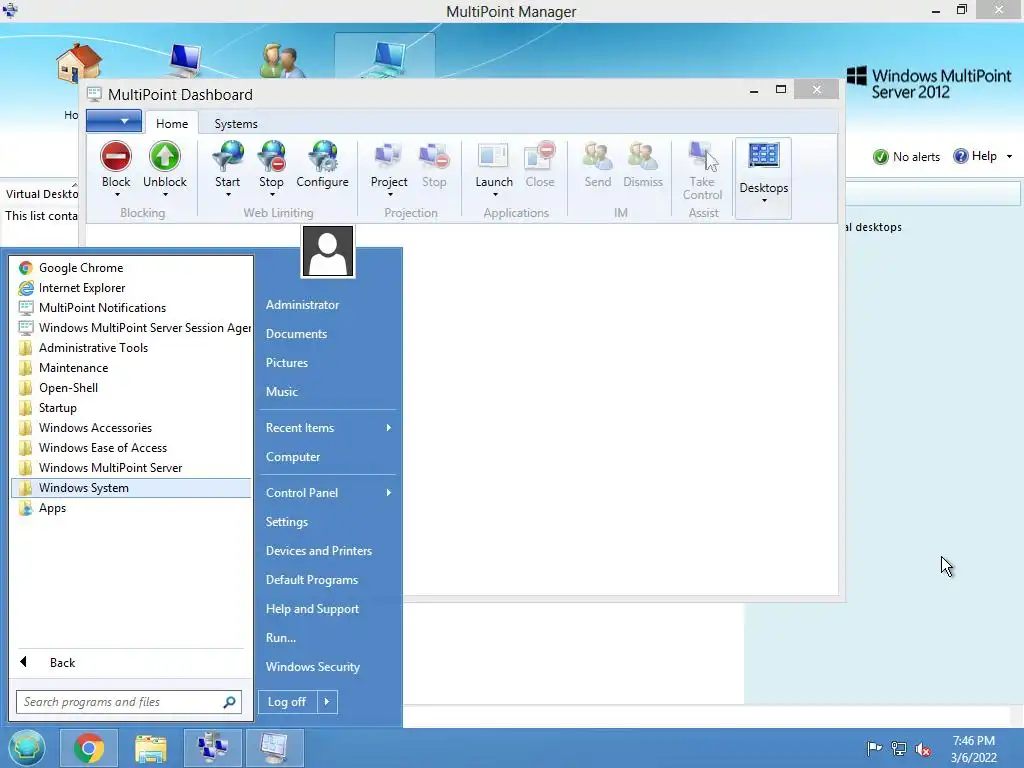The image size is (1024, 768).
Task: Expand Recent Items submenu arrow
Action: point(389,428)
